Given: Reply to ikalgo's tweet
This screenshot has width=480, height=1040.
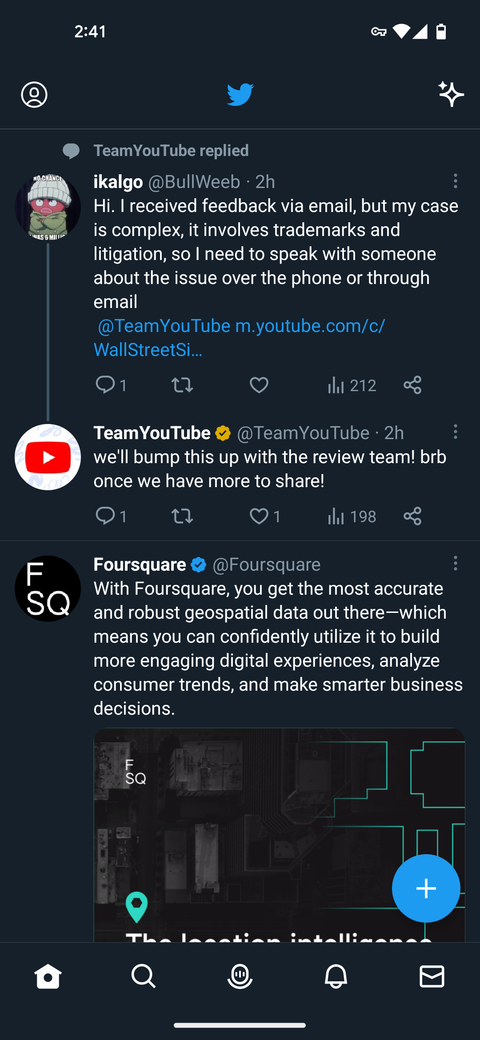Looking at the screenshot, I should (x=111, y=385).
